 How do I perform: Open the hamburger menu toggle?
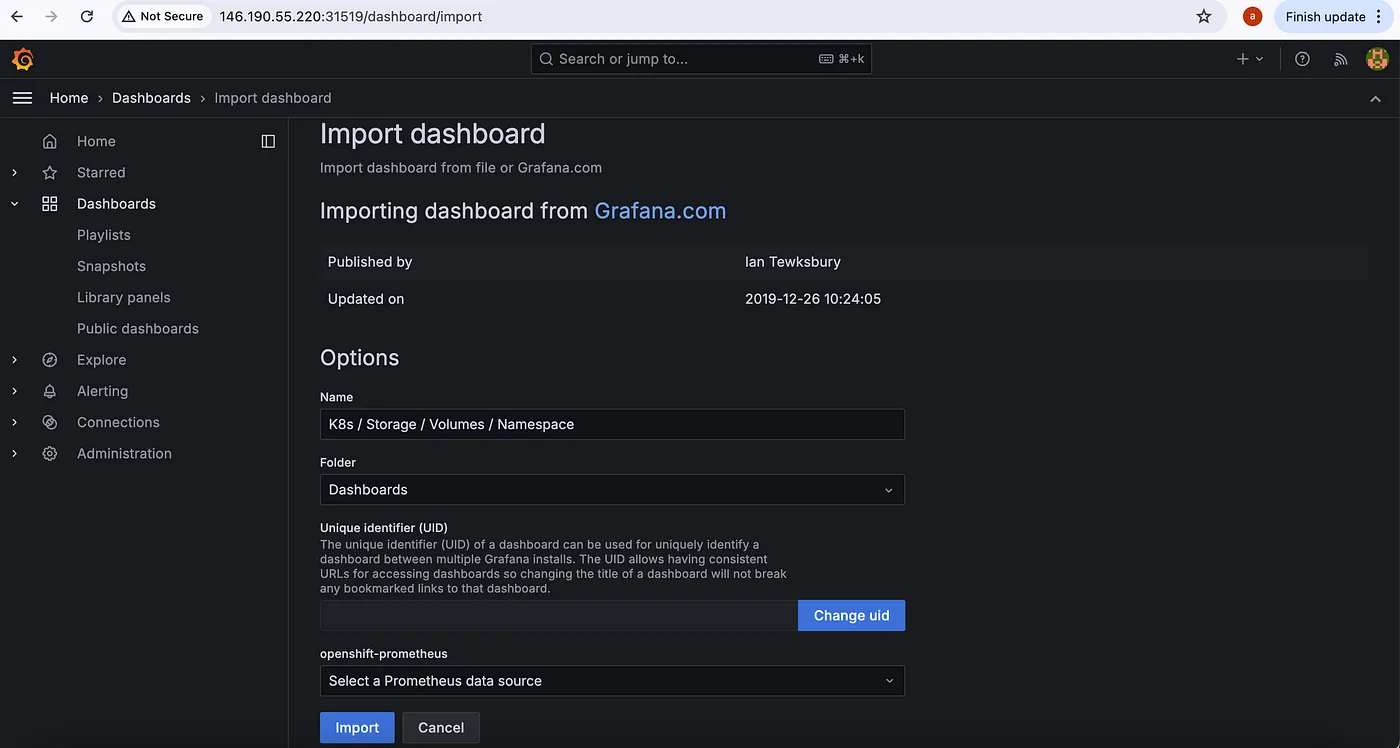pyautogui.click(x=22, y=98)
